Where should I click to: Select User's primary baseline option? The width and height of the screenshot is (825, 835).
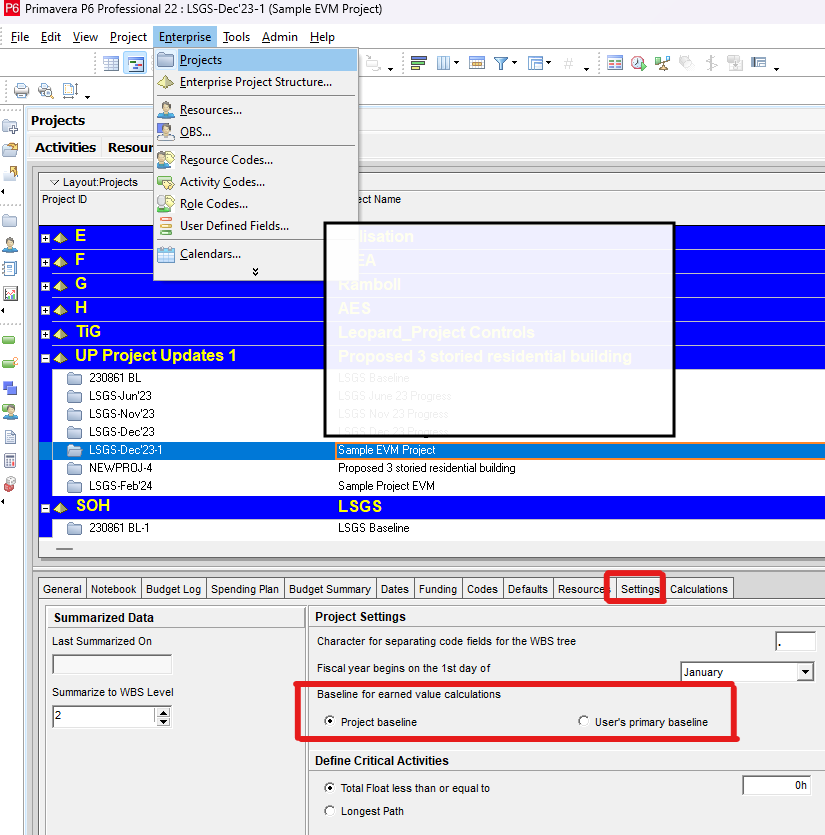tap(584, 722)
